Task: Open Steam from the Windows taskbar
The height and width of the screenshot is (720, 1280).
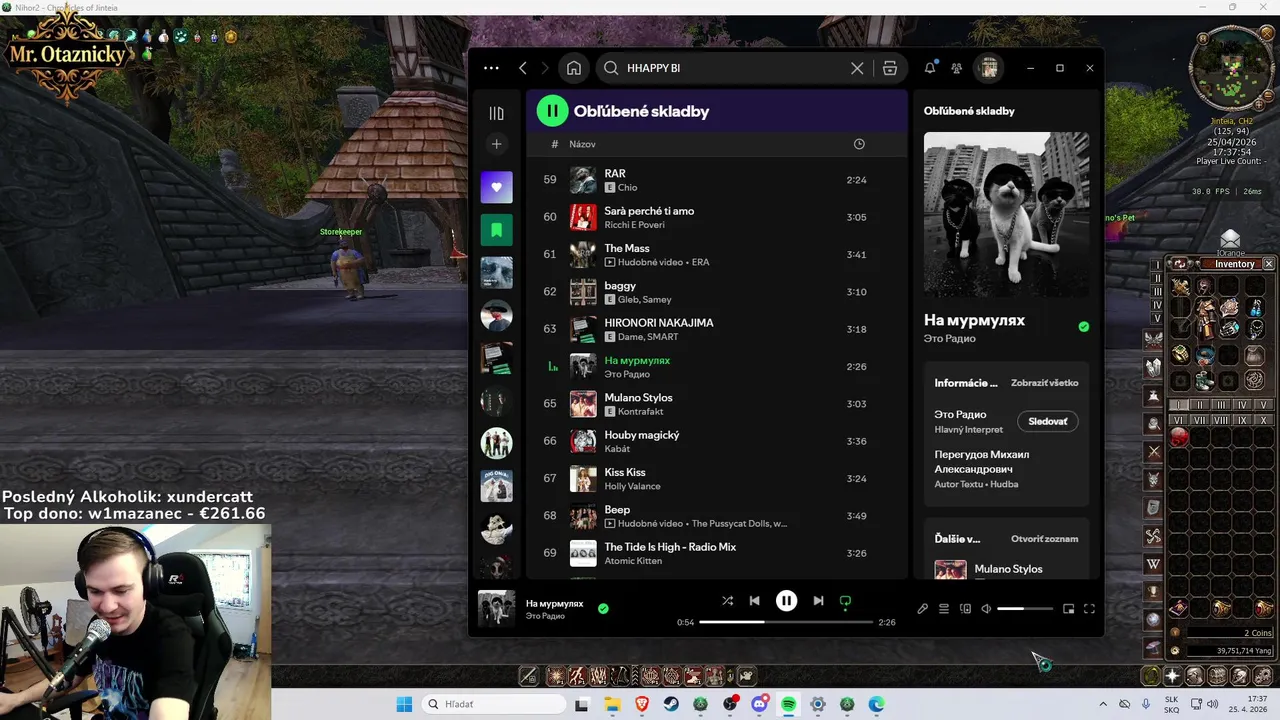Action: tap(671, 704)
